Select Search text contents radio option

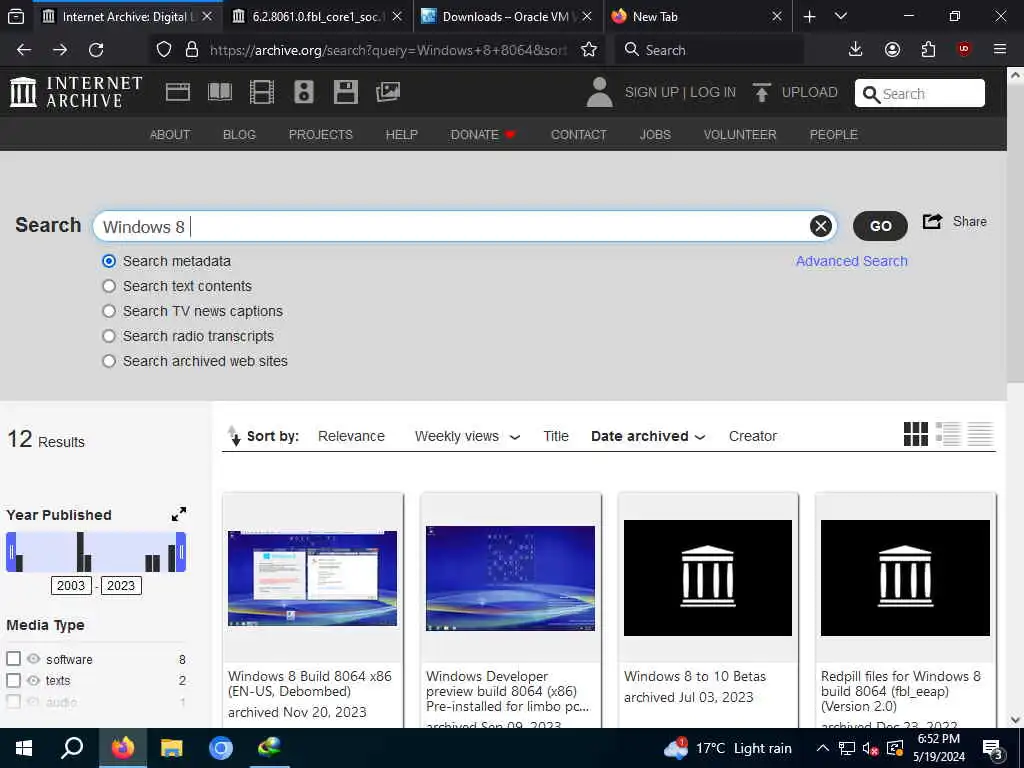click(x=109, y=286)
